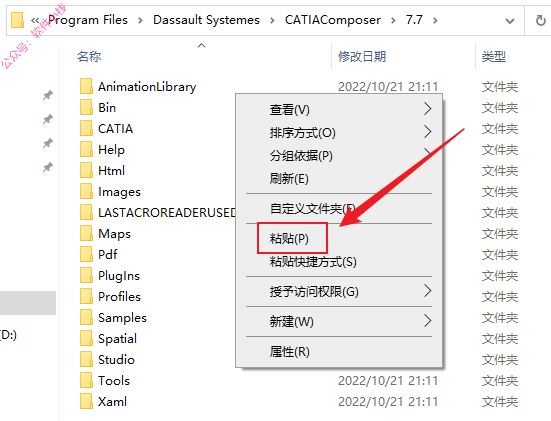Image resolution: width=551 pixels, height=421 pixels.
Task: Open 属性(R) from context menu
Action: [290, 351]
